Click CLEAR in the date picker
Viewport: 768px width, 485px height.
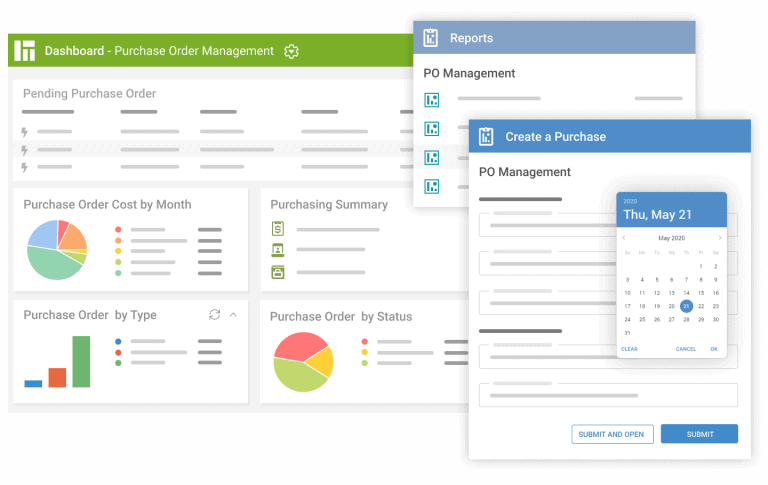click(629, 349)
